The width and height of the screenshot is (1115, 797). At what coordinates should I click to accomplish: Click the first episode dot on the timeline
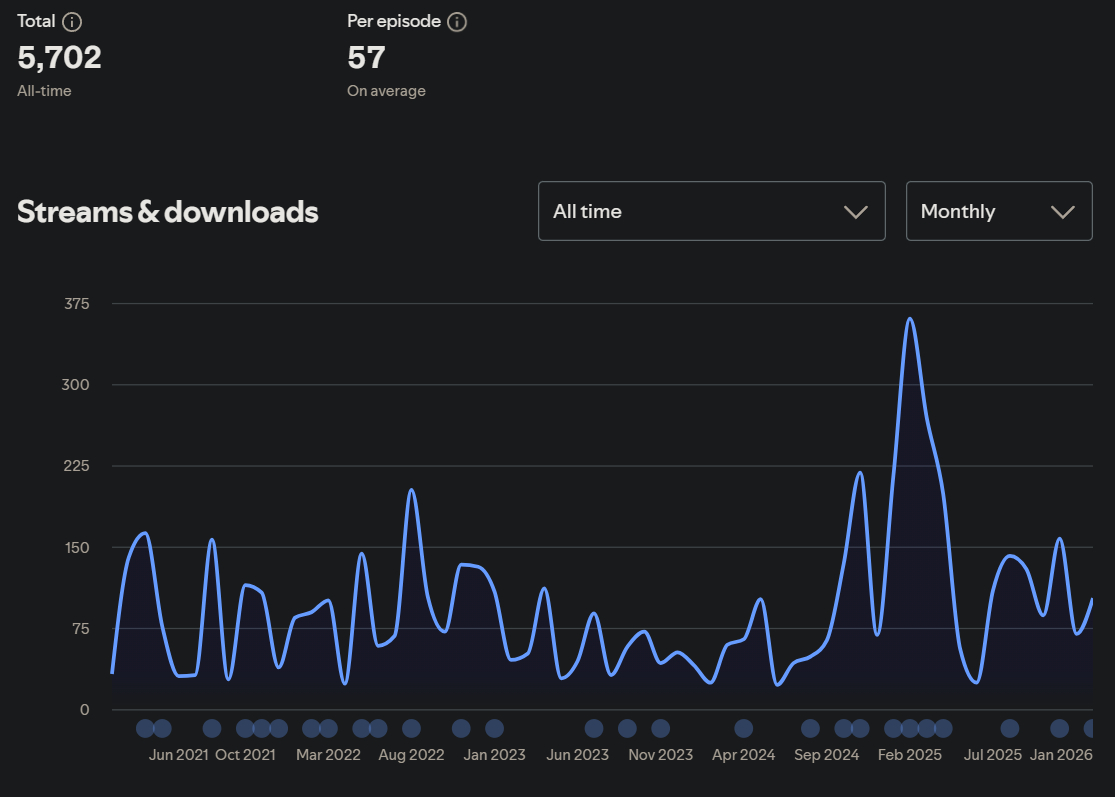coord(145,728)
